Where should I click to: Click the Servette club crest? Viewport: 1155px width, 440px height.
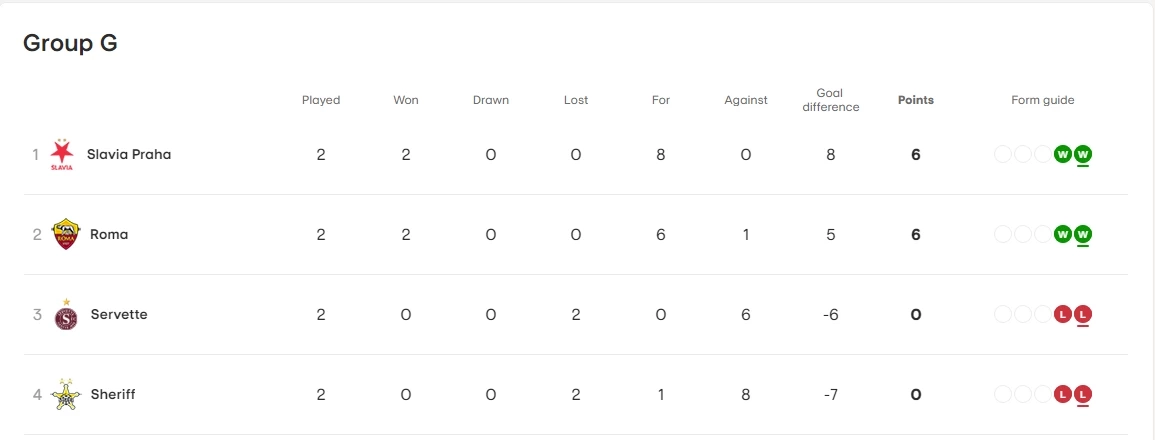(66, 314)
